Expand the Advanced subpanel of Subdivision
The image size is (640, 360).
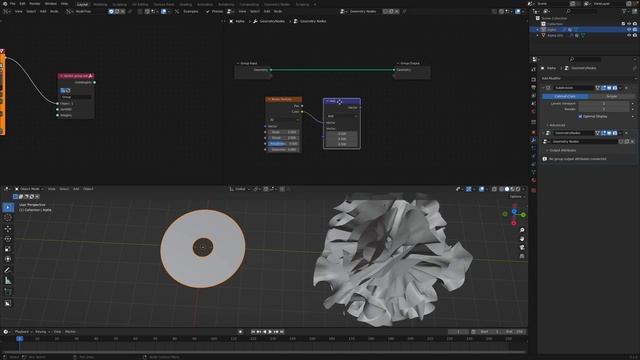[557, 125]
